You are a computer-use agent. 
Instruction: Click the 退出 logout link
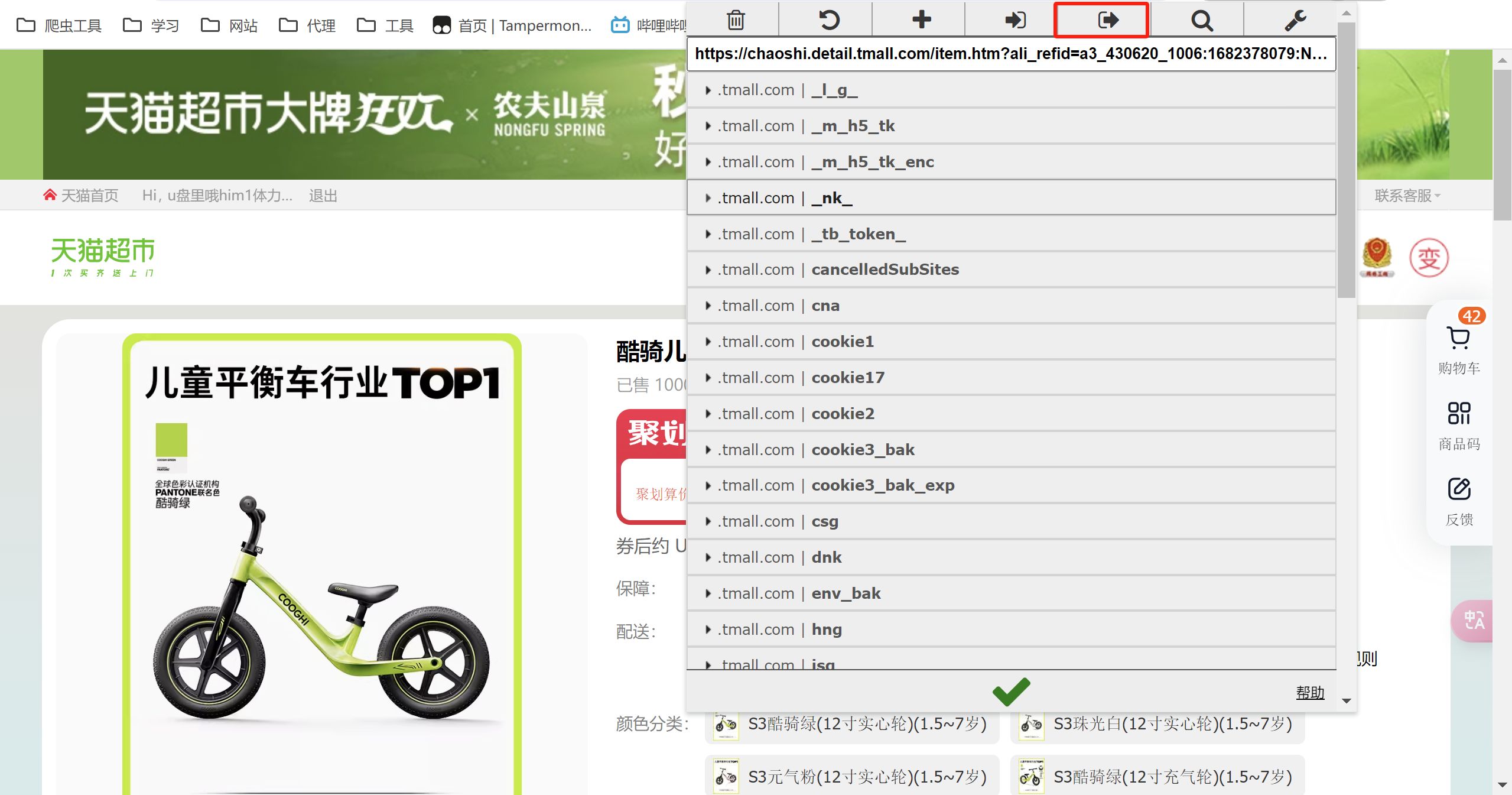(323, 196)
